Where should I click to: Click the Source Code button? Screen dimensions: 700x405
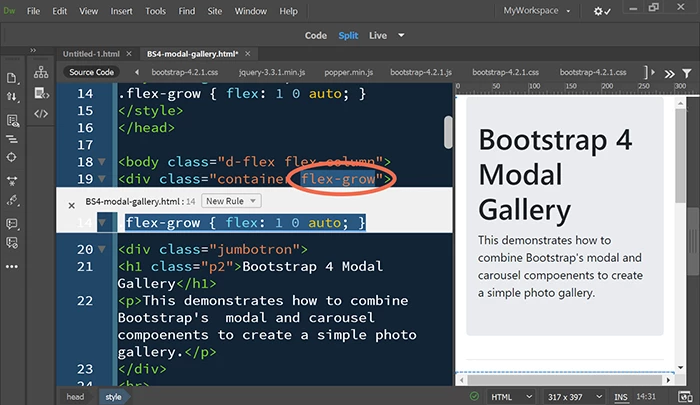[x=92, y=72]
